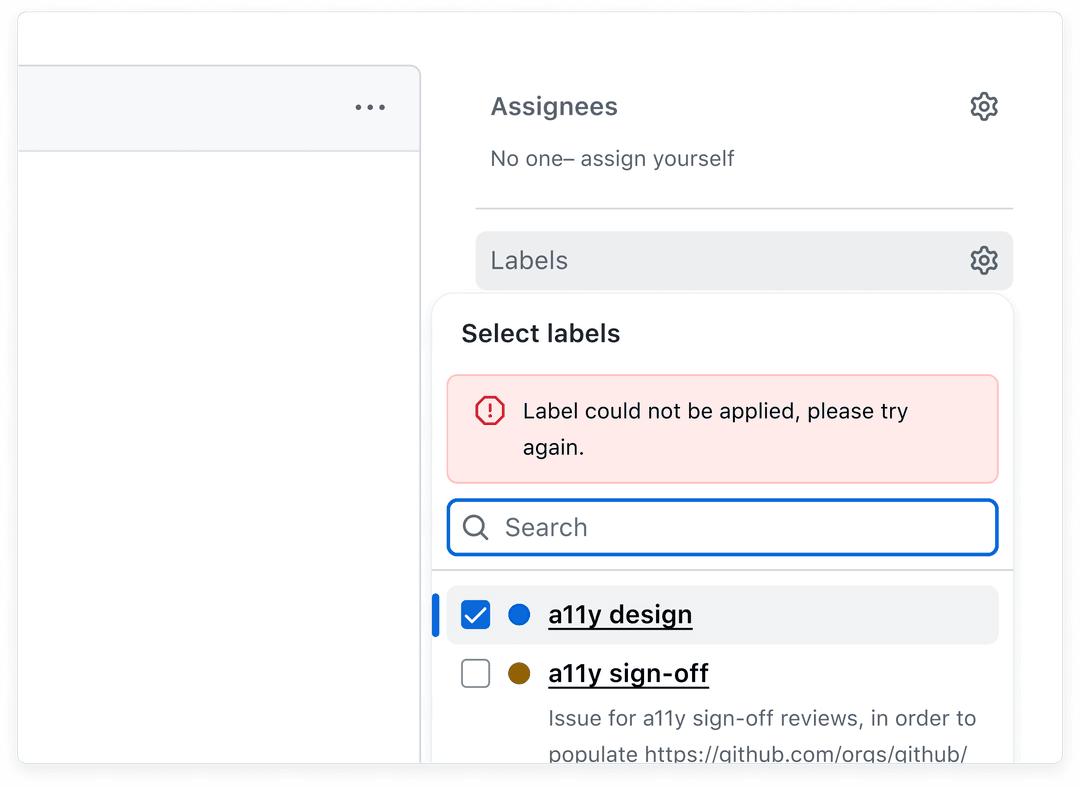
Task: Open the ellipsis options menu
Action: pyautogui.click(x=370, y=107)
